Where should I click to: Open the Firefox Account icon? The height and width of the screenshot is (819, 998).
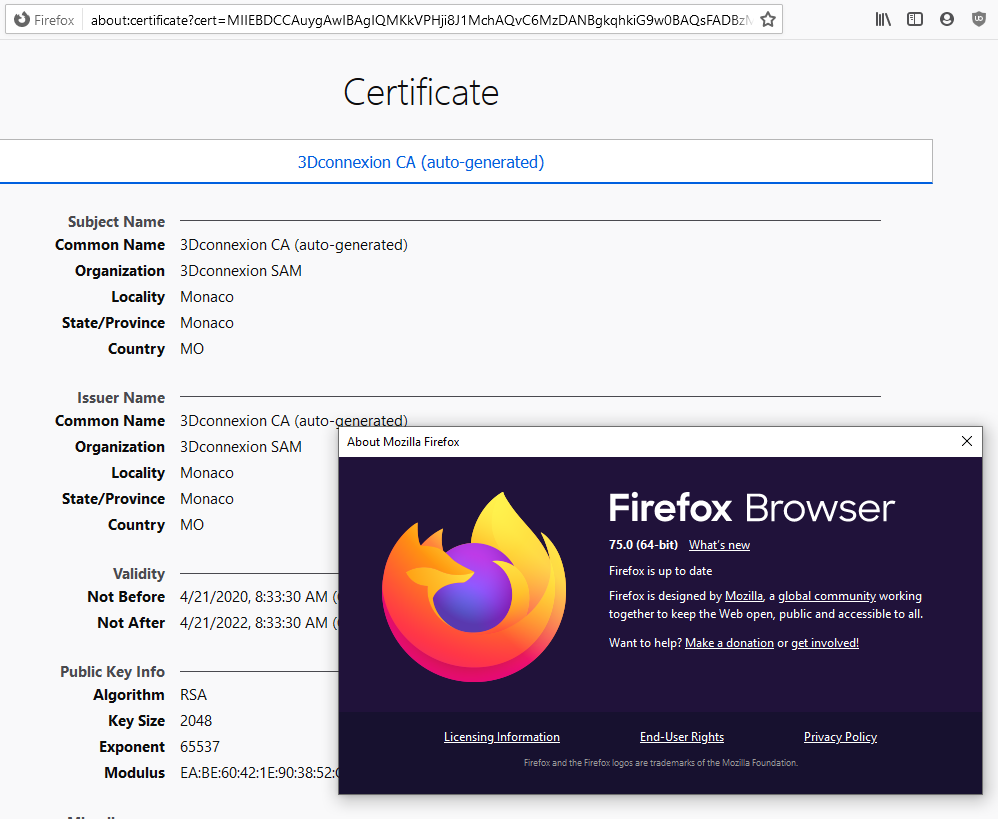(947, 19)
